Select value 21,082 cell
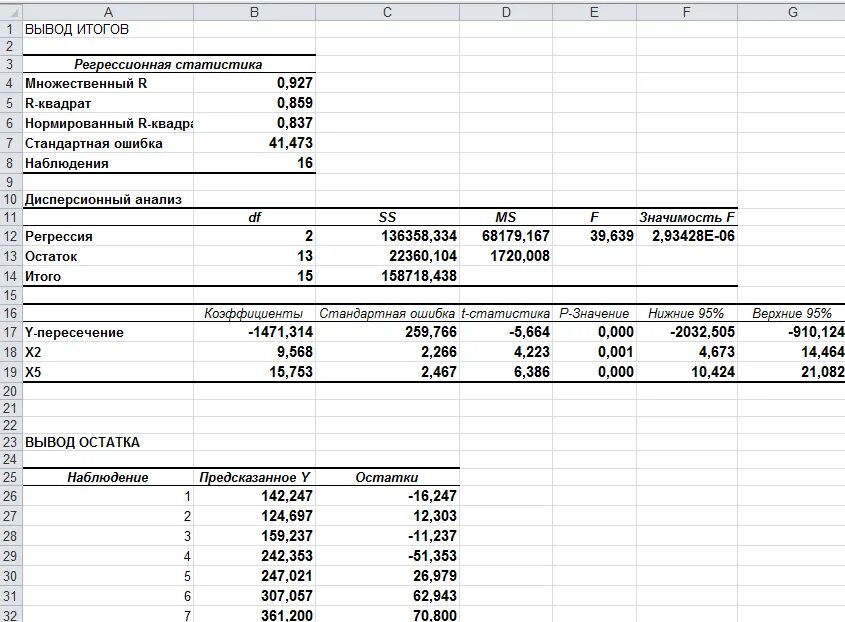Screen dimensions: 845x622 792,372
